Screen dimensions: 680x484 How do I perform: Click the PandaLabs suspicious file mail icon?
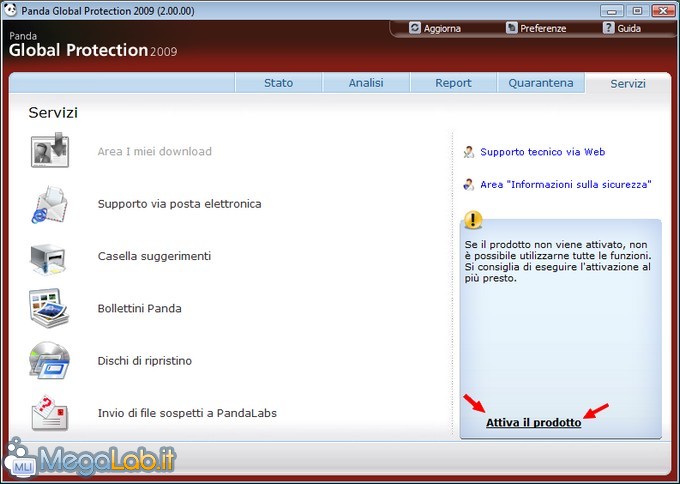tap(49, 412)
